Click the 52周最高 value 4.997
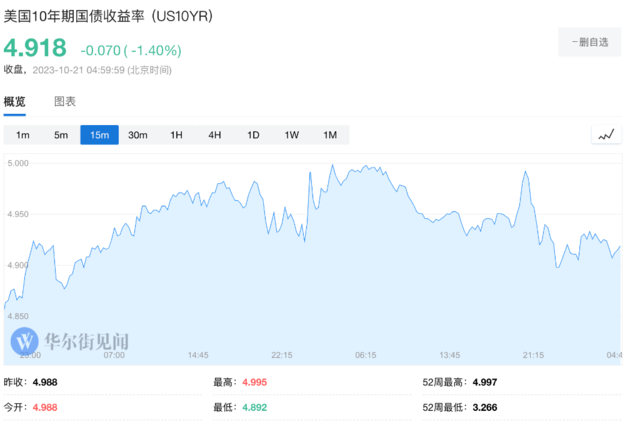This screenshot has height=424, width=640. [484, 382]
